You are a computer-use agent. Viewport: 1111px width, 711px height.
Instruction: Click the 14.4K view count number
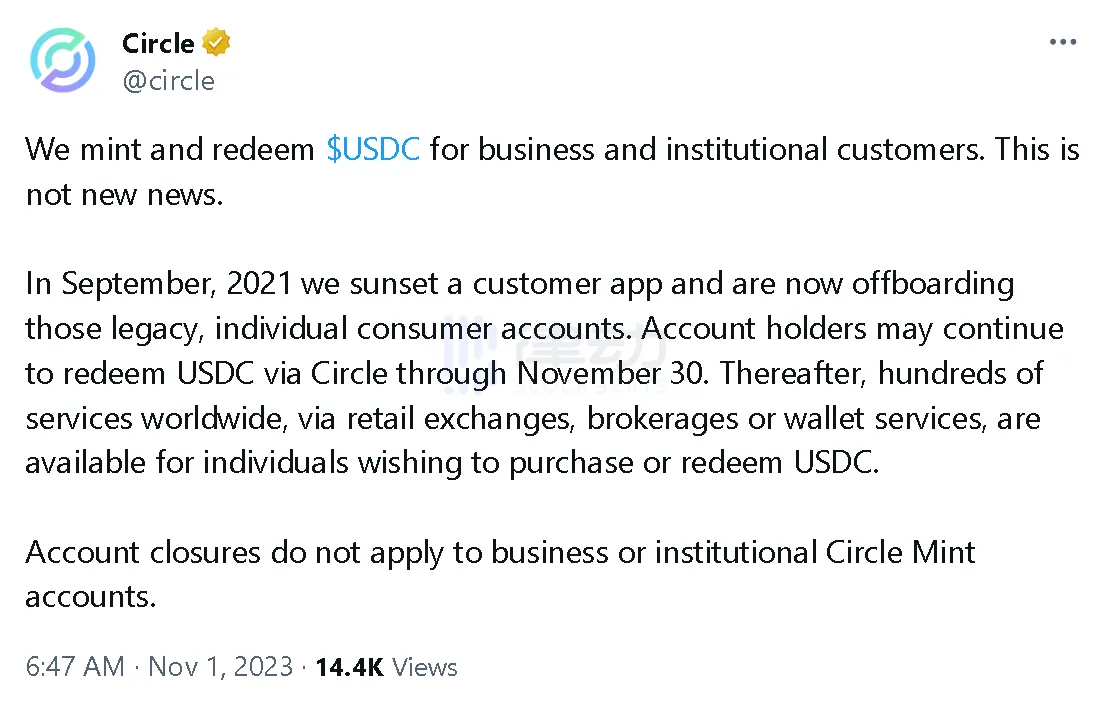349,667
